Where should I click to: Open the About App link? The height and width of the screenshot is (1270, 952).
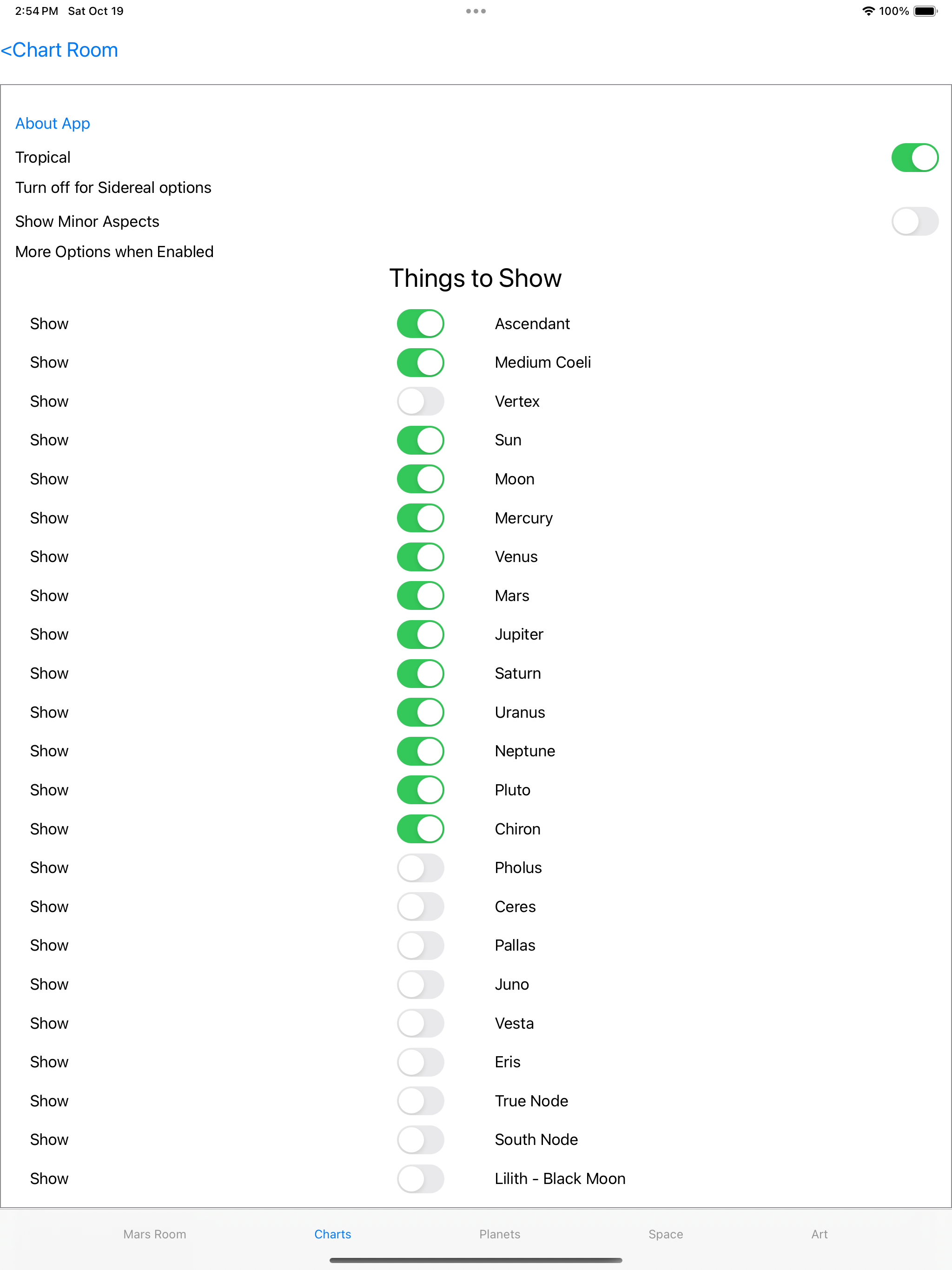tap(52, 124)
